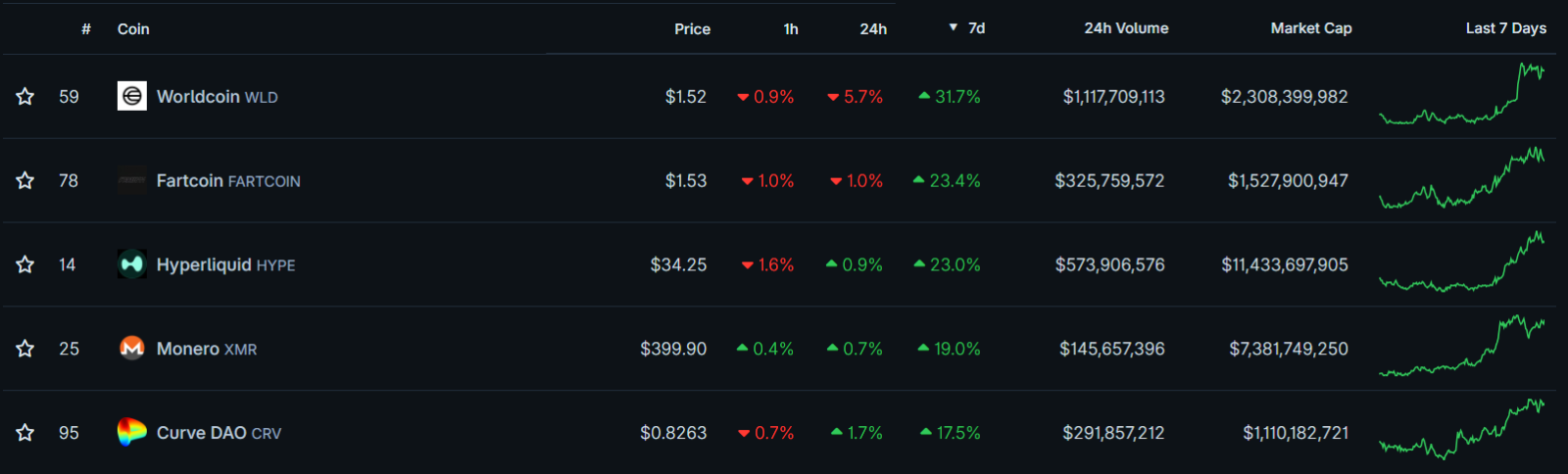Click the Fartcoin logo icon

[x=132, y=180]
